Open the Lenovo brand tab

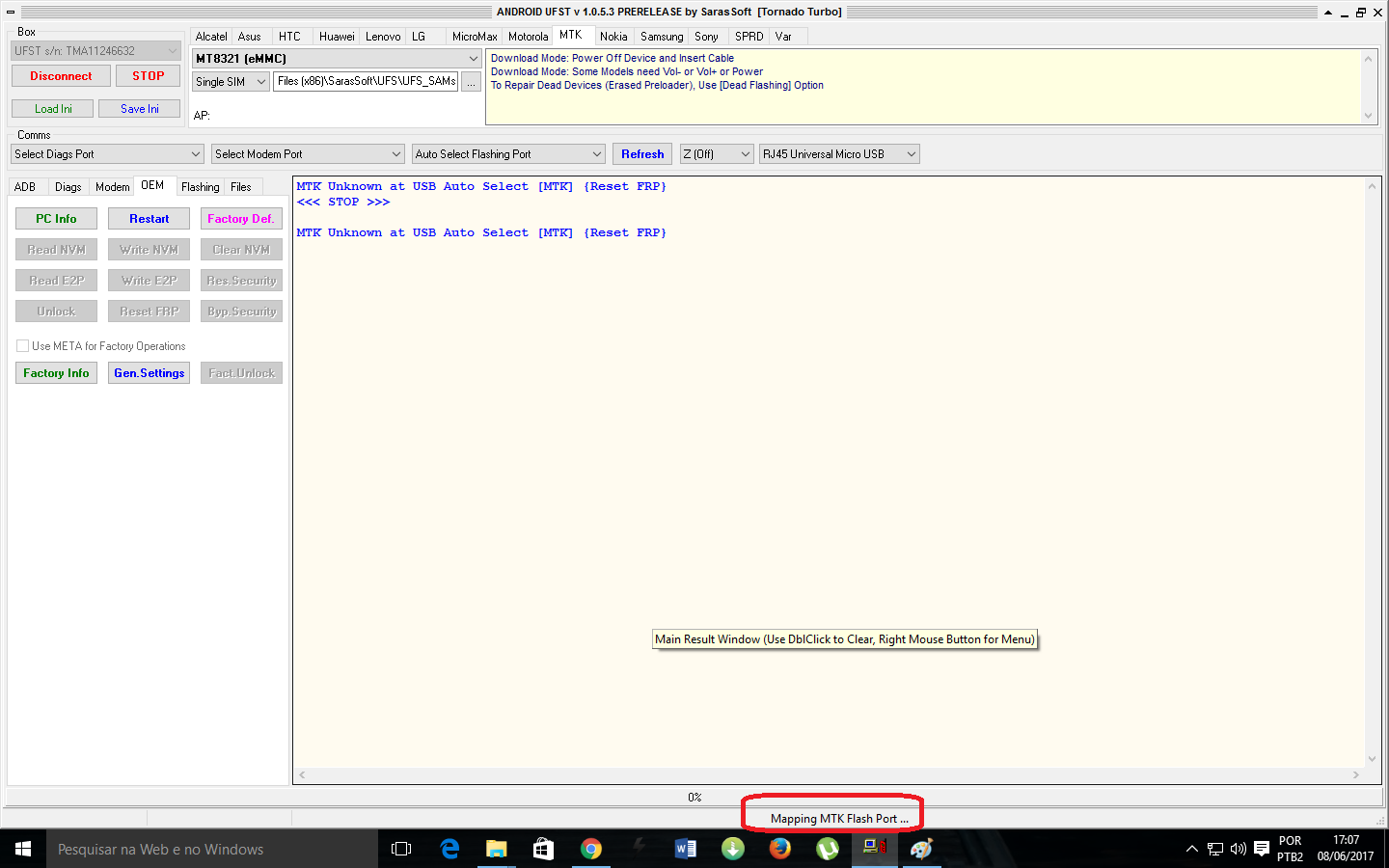click(x=383, y=37)
